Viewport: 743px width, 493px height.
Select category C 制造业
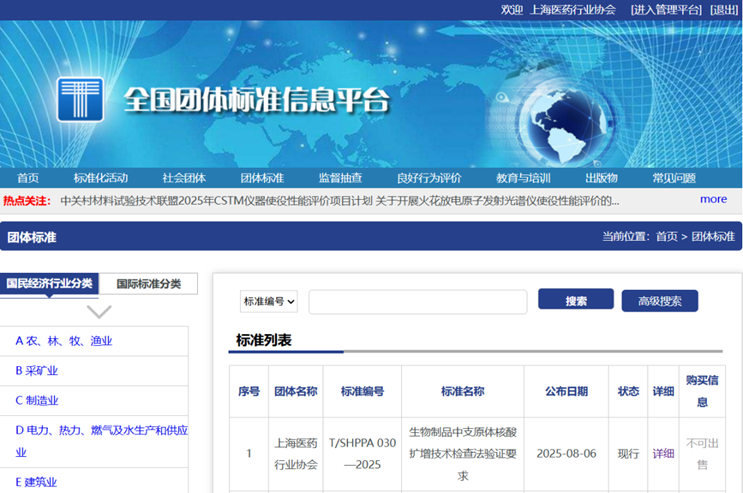click(37, 401)
